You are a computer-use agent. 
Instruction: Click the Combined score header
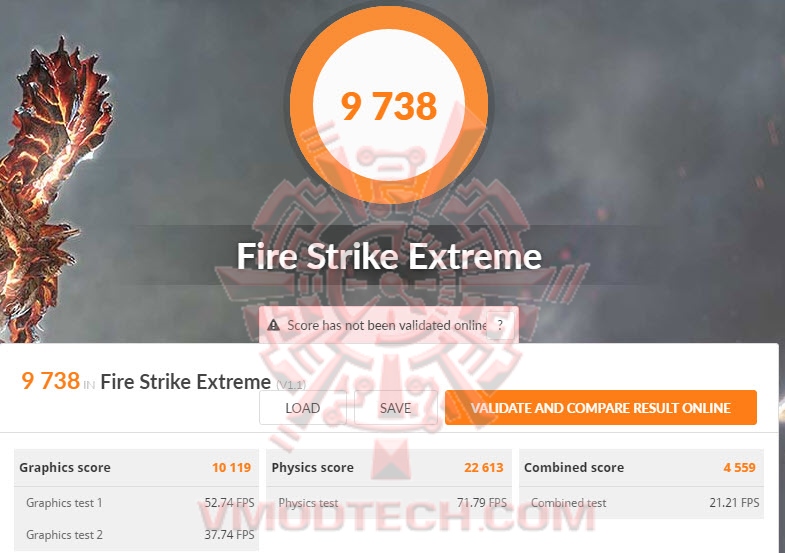(574, 467)
